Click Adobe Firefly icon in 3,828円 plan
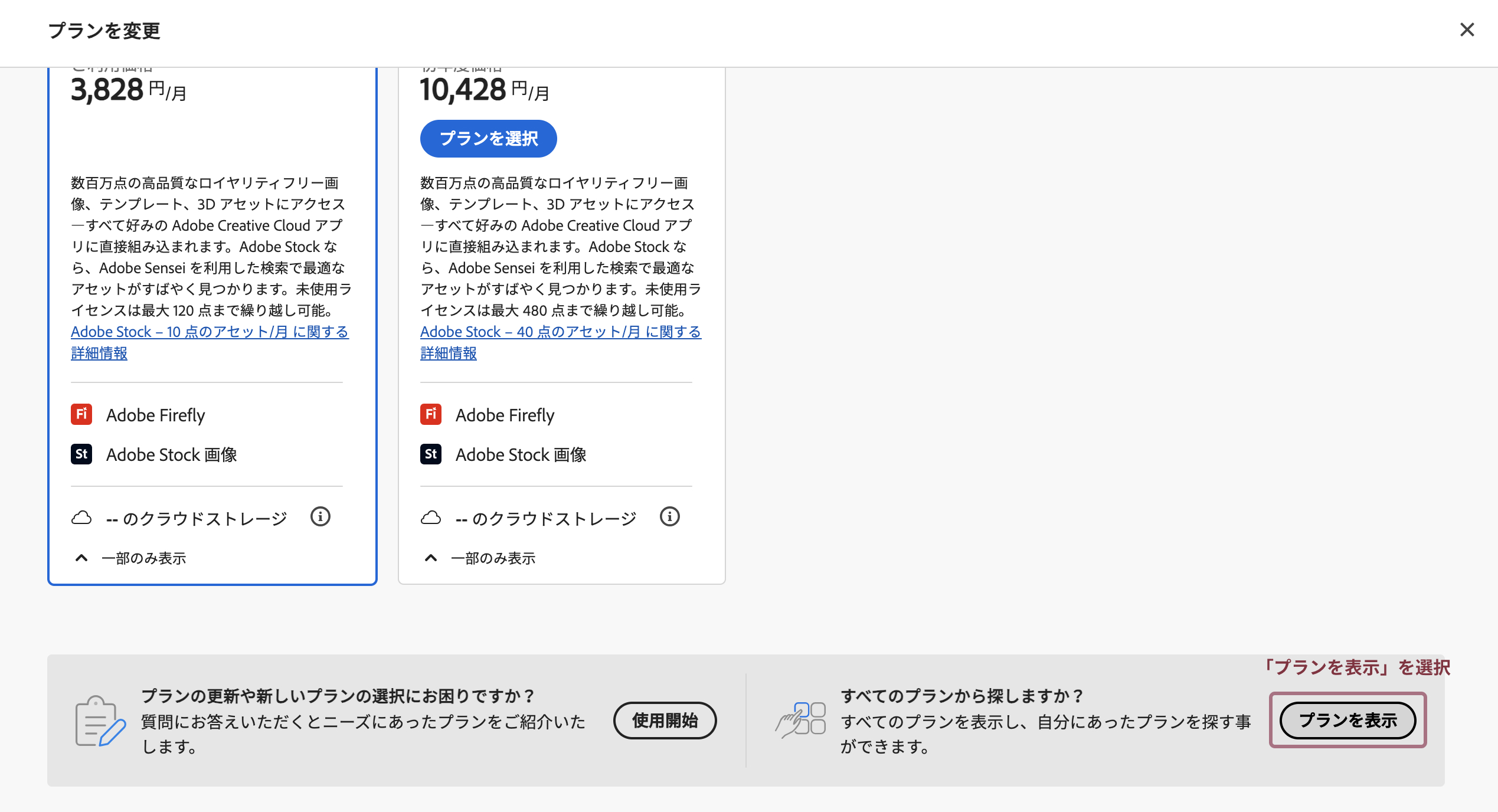This screenshot has width=1498, height=812. coord(81,414)
